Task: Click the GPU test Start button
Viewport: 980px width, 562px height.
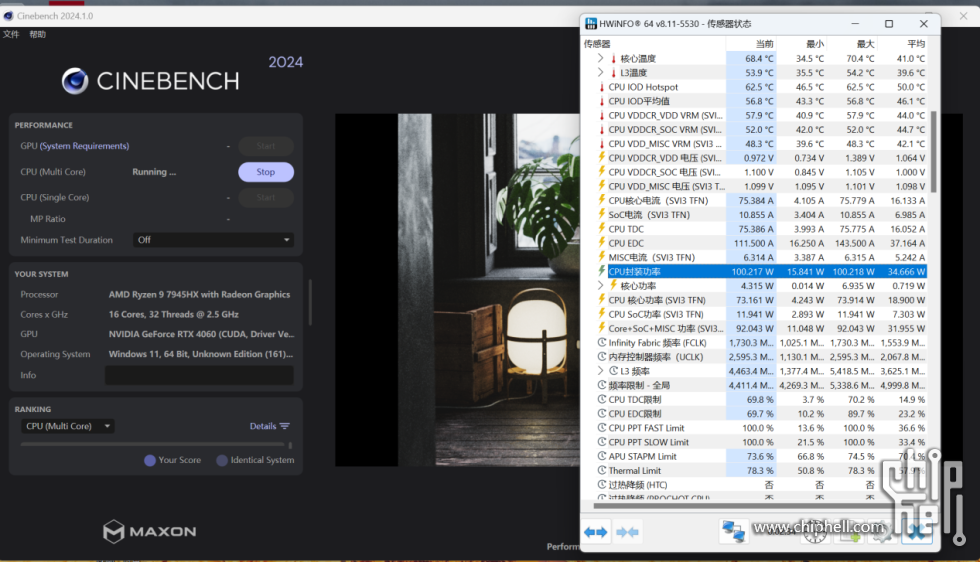Action: [266, 146]
